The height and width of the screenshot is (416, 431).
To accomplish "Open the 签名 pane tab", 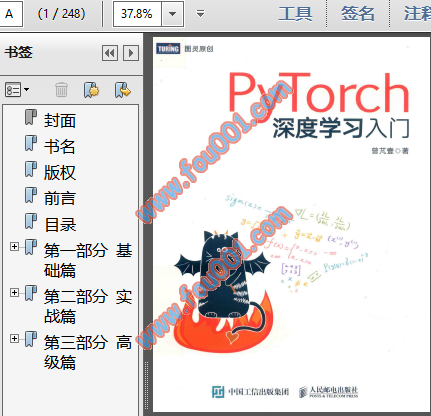I will coord(358,14).
